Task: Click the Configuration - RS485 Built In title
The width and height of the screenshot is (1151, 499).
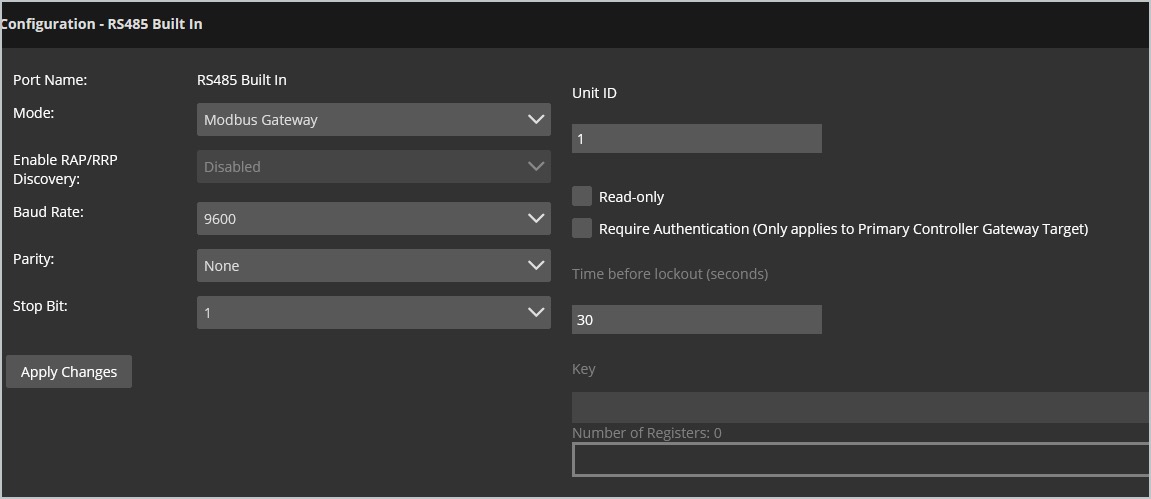Action: point(101,24)
